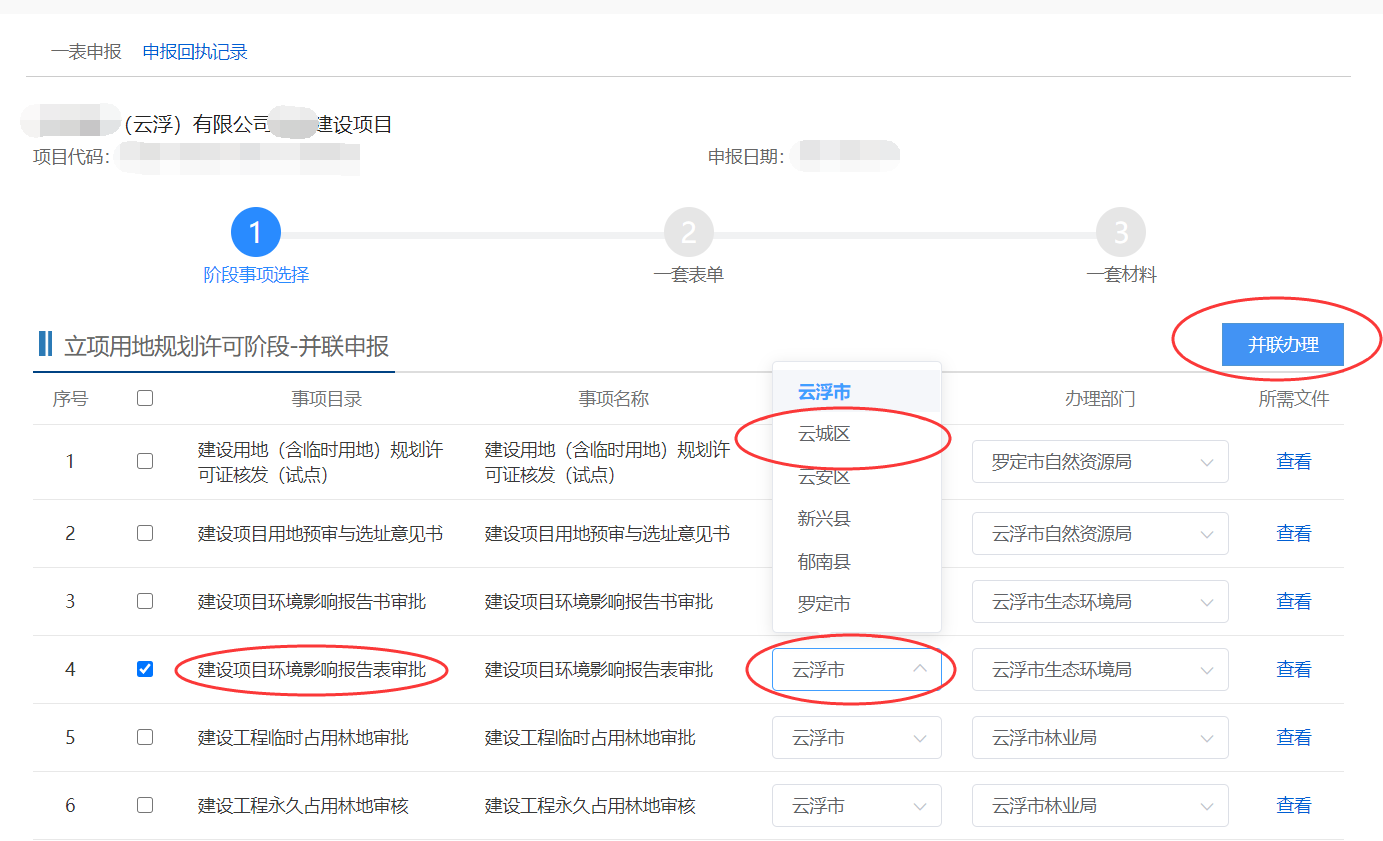Screen dimensions: 1383x841
Task: Open the 罗定市自然资源局 department dropdown
Action: (1099, 462)
